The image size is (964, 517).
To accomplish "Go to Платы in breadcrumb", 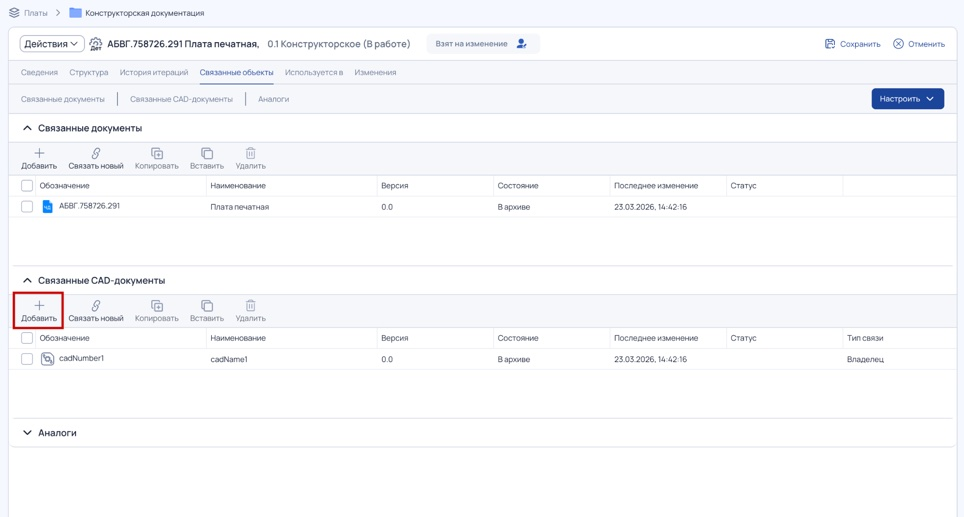I will (x=36, y=12).
